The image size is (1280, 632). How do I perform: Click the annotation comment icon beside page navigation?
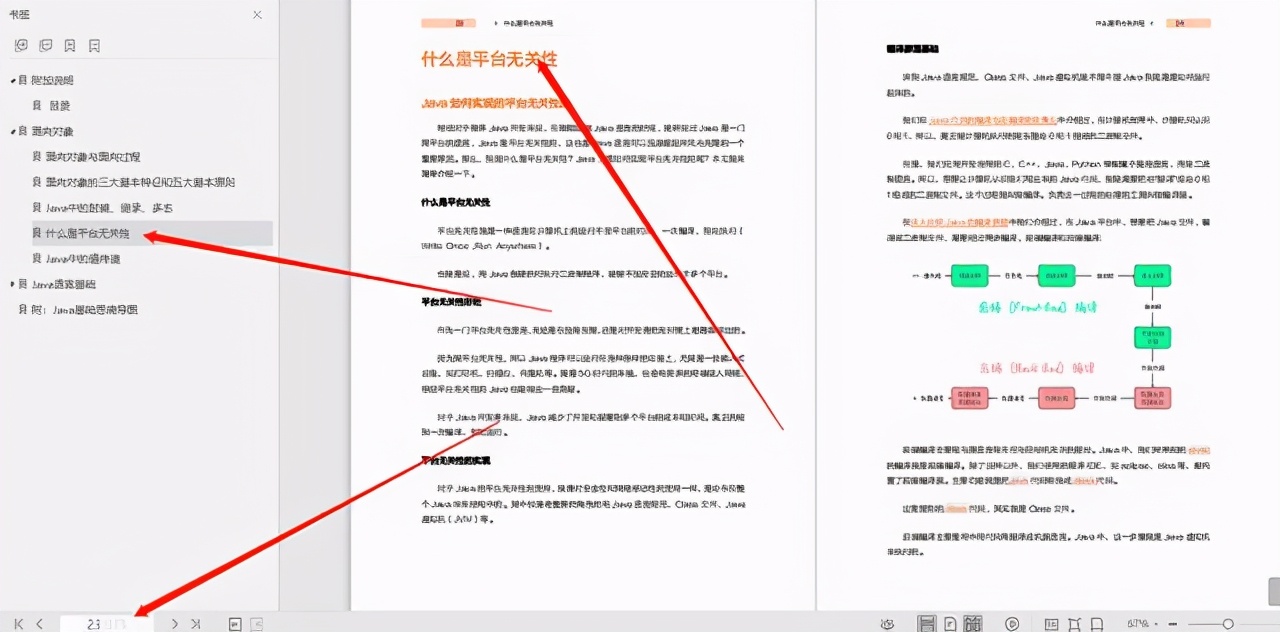pyautogui.click(x=235, y=623)
